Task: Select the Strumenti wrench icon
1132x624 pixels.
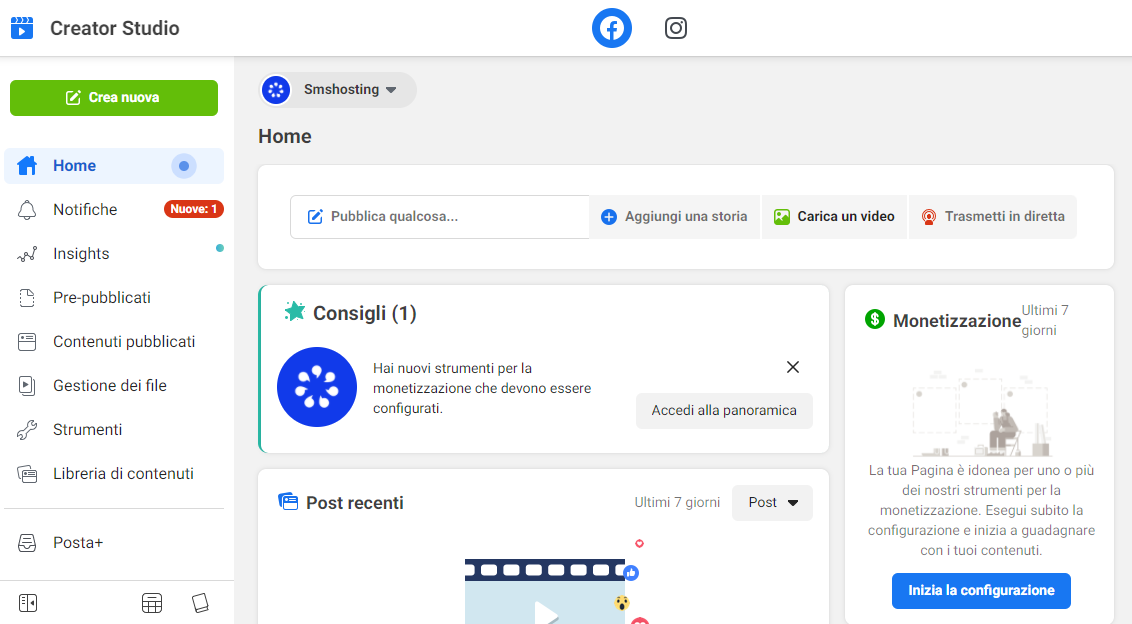Action: pyautogui.click(x=29, y=429)
